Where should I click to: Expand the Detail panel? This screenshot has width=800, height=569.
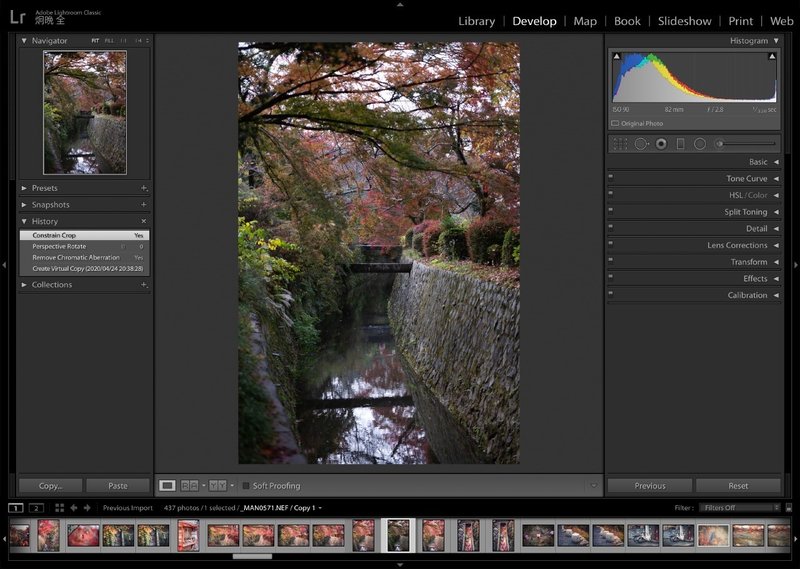coord(776,229)
